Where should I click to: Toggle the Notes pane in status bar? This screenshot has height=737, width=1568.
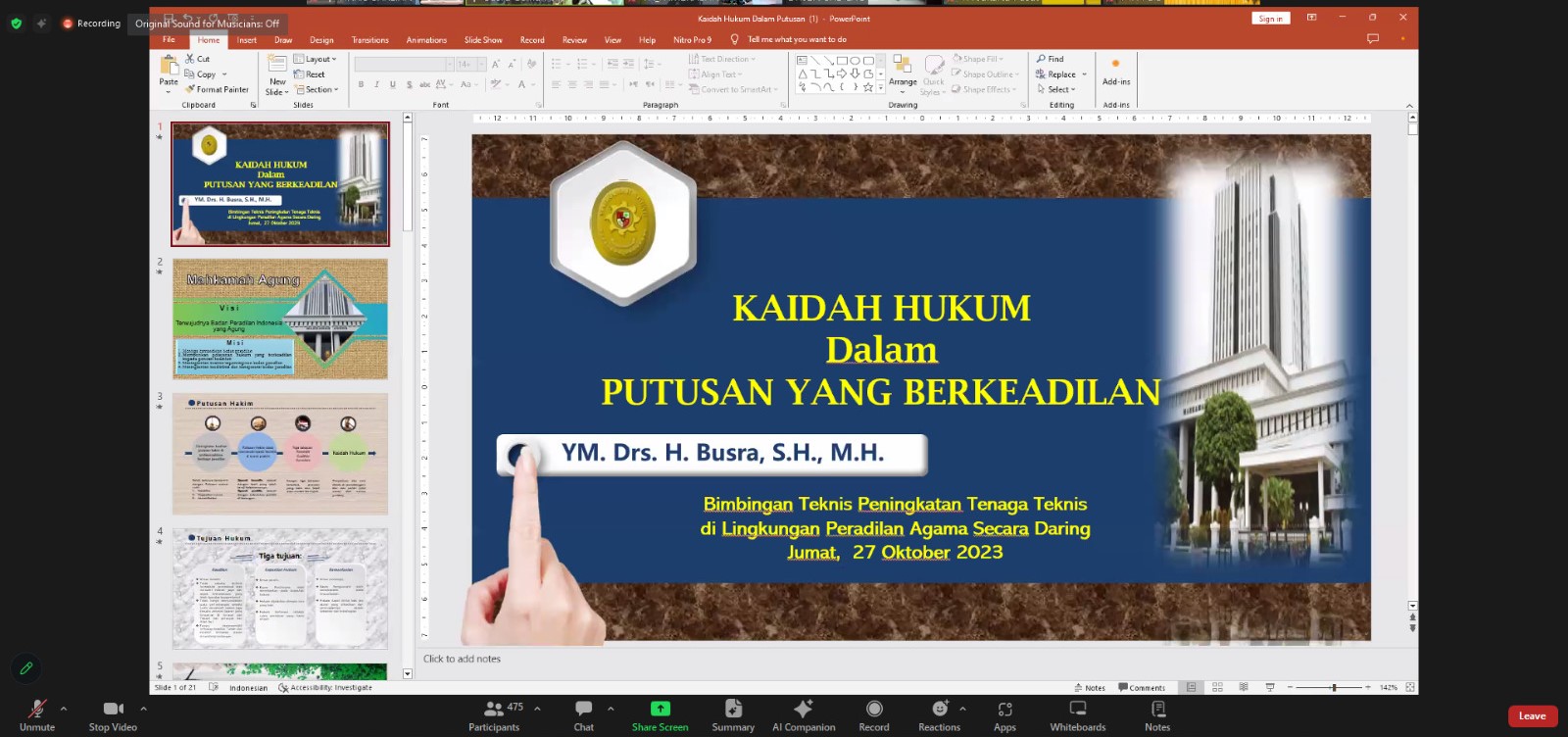pyautogui.click(x=1090, y=687)
